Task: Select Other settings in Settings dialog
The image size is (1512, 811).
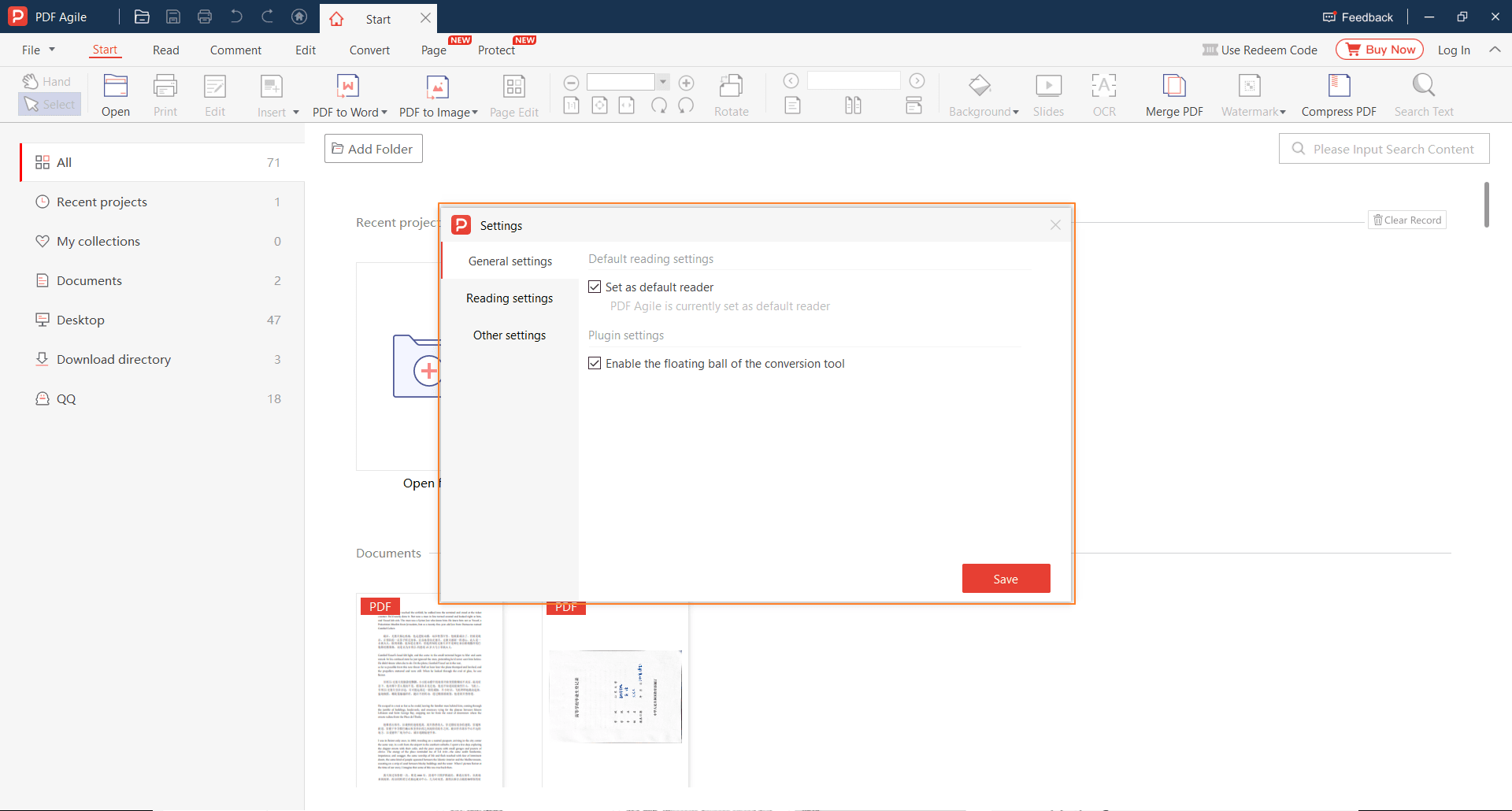Action: coord(510,335)
